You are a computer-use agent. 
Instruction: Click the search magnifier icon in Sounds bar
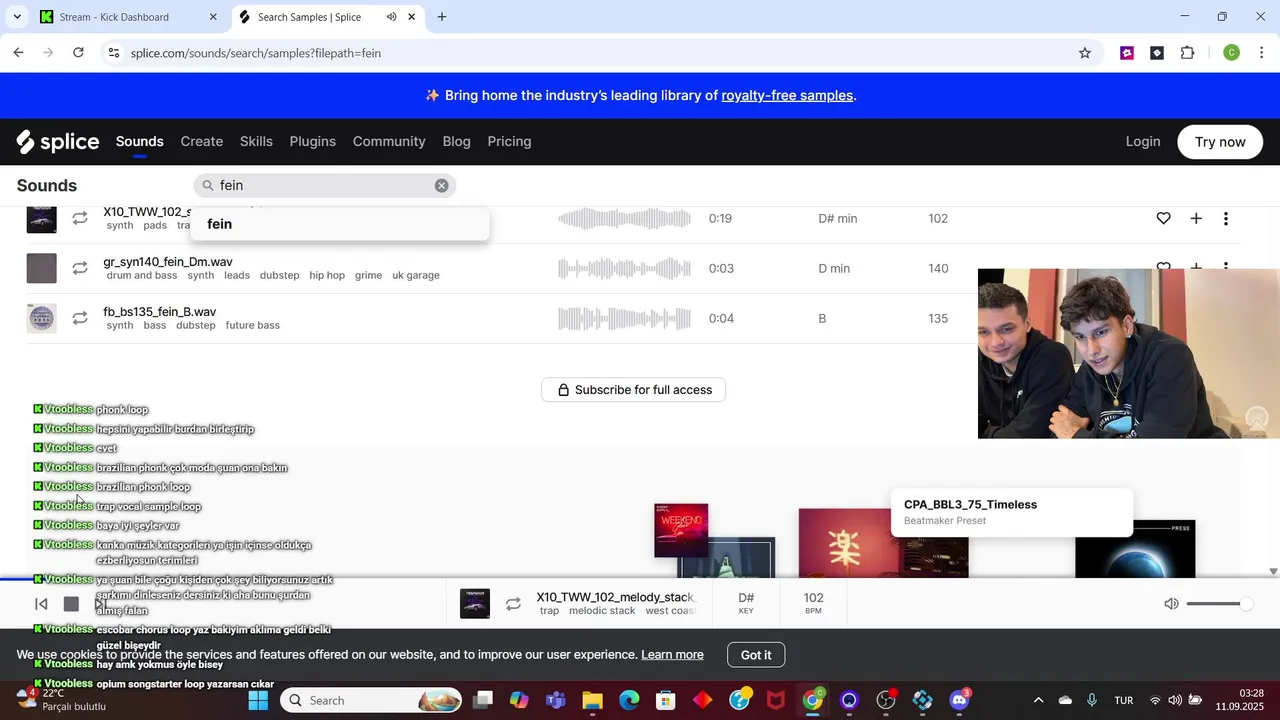coord(208,186)
